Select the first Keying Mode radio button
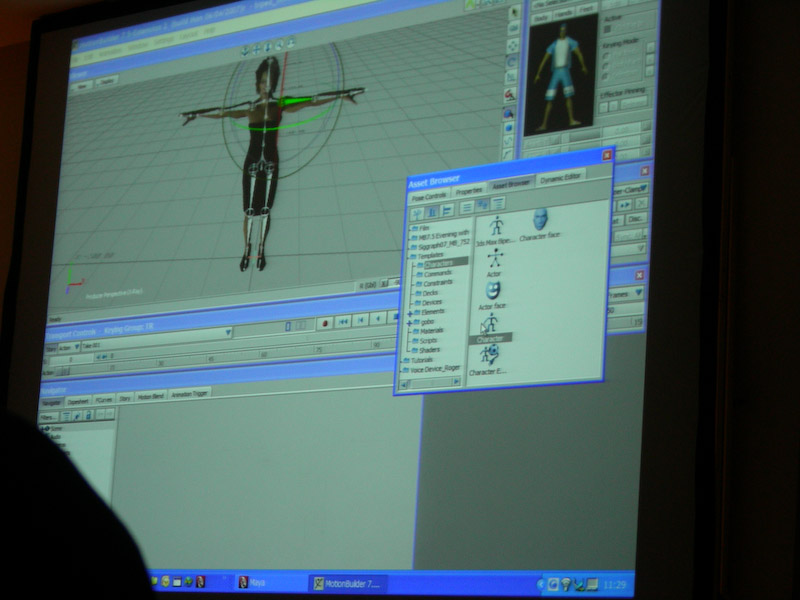Image resolution: width=800 pixels, height=600 pixels. point(606,56)
